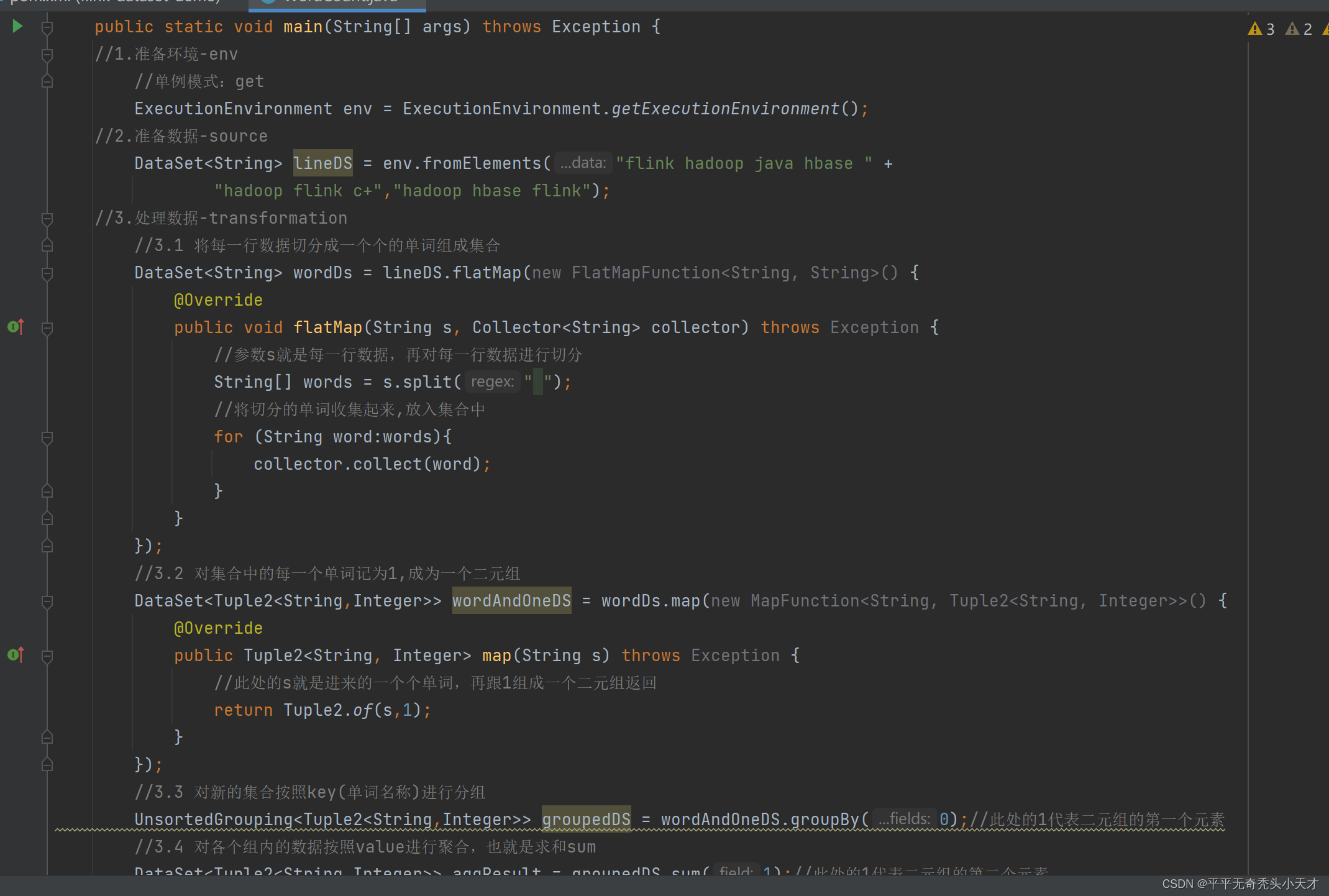Run main method via green gutter arrow
This screenshot has height=896, width=1329.
tap(17, 26)
